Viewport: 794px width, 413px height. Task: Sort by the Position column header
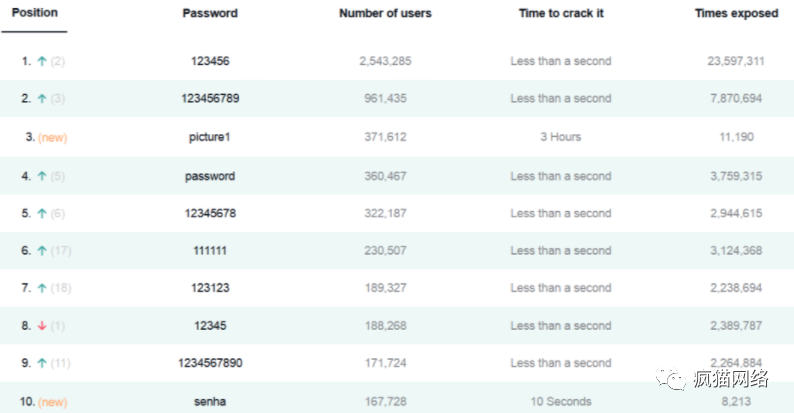pyautogui.click(x=34, y=13)
